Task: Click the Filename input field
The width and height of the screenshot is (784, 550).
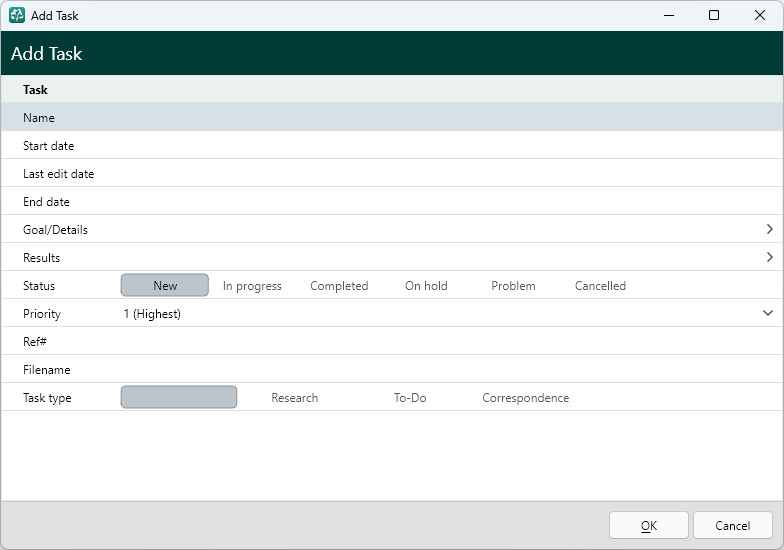Action: (449, 370)
